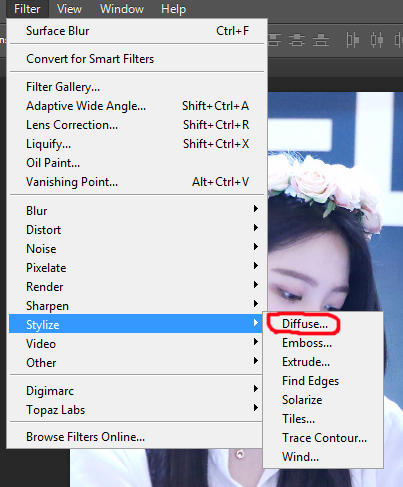Expand the Digimarc submenu arrow
This screenshot has height=487, width=403.
click(256, 389)
